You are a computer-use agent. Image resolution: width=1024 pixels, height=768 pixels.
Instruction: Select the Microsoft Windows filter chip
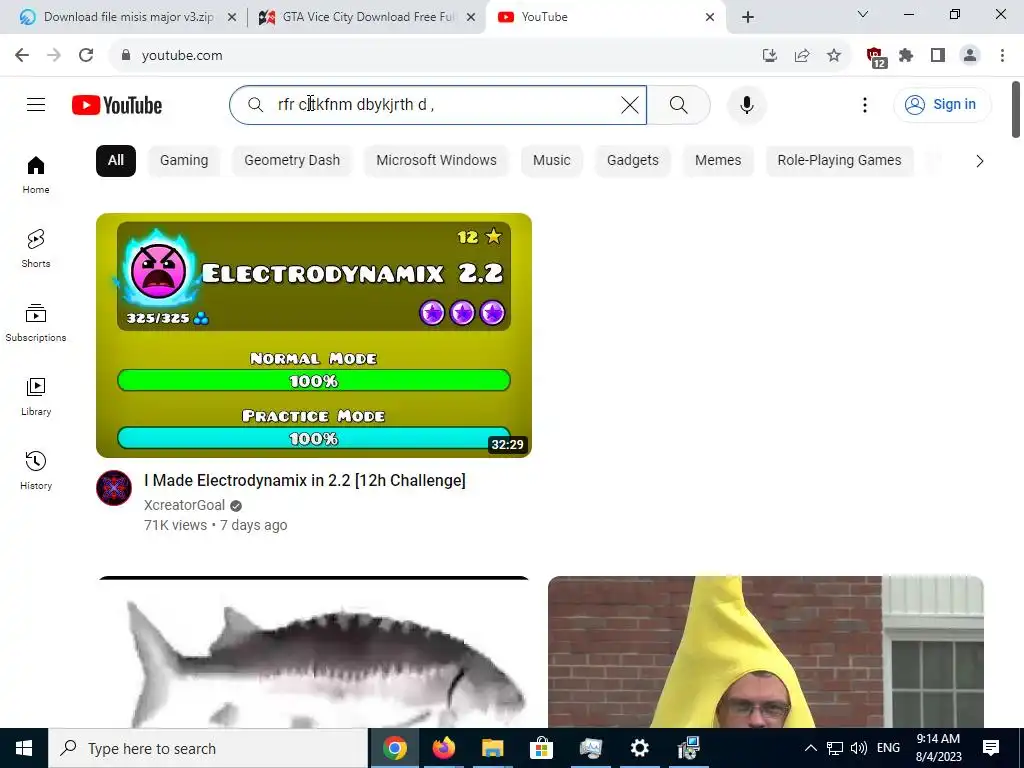[x=436, y=161]
